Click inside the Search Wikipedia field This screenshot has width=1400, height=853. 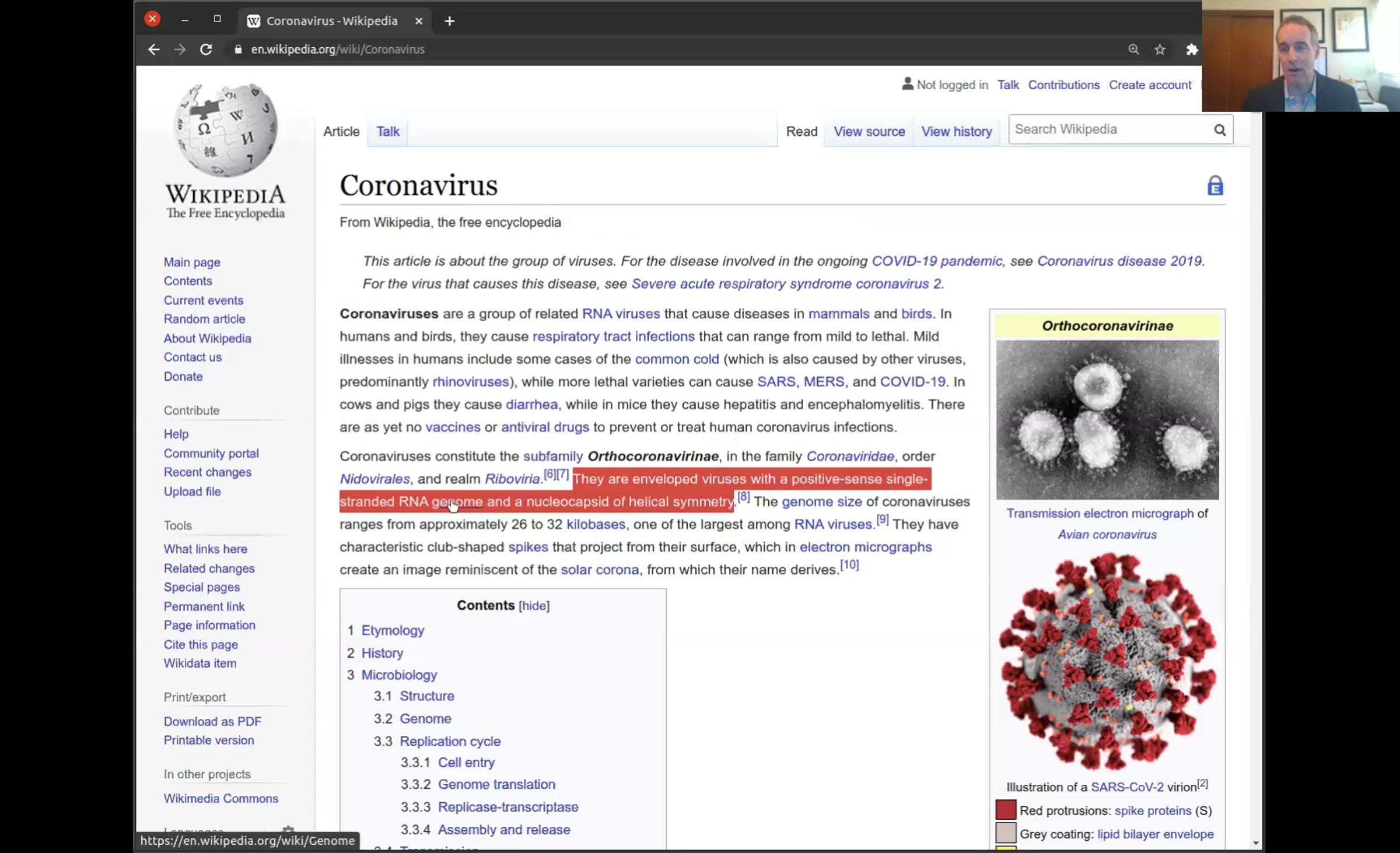pyautogui.click(x=1109, y=129)
